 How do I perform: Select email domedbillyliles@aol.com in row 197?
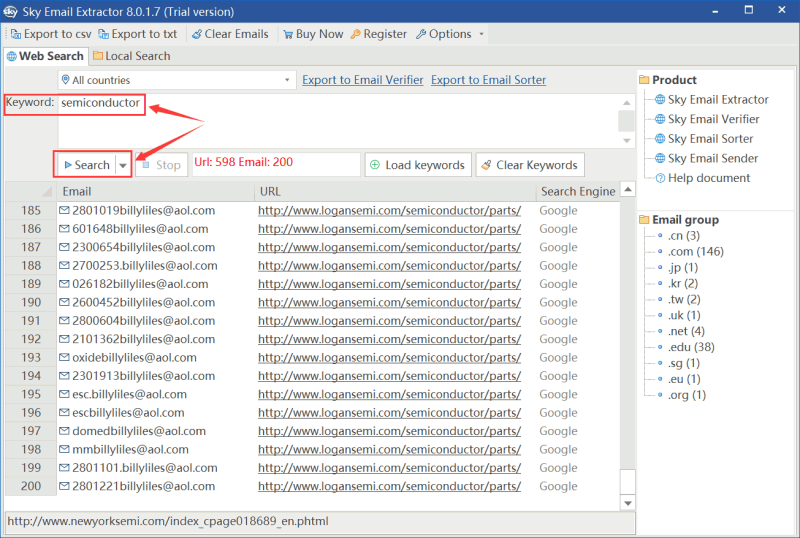[x=139, y=431]
